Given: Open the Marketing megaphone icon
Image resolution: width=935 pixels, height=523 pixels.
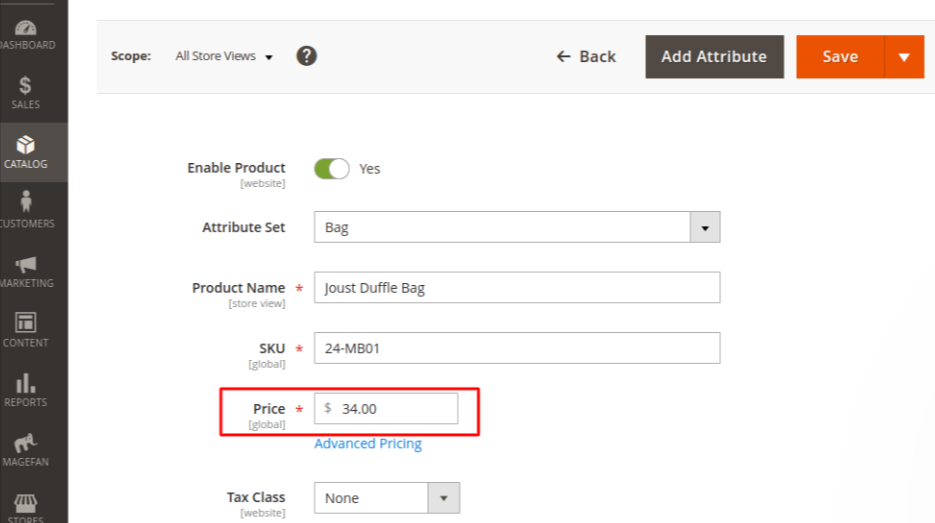Looking at the screenshot, I should pyautogui.click(x=26, y=265).
